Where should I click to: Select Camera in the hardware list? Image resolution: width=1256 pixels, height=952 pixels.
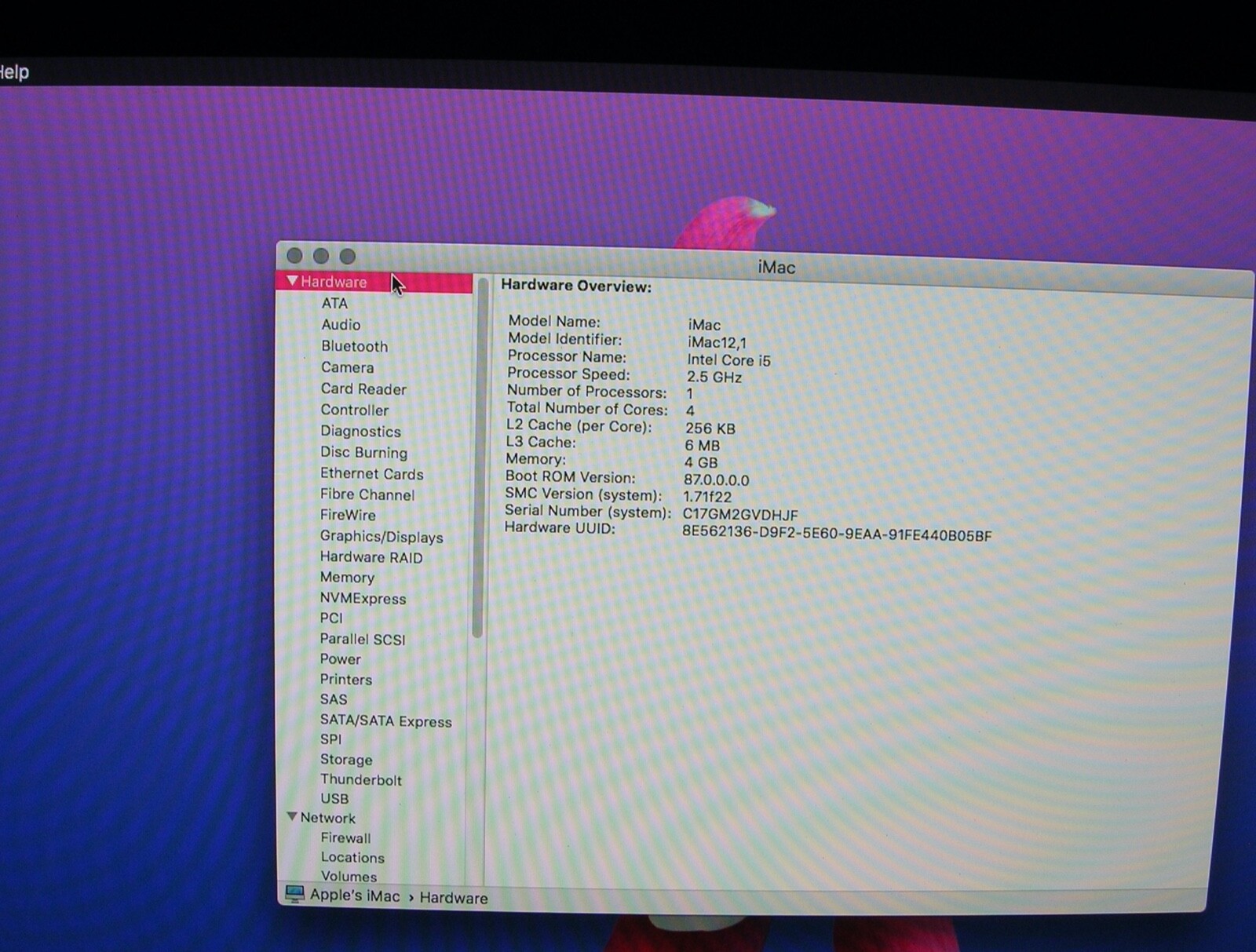[347, 367]
